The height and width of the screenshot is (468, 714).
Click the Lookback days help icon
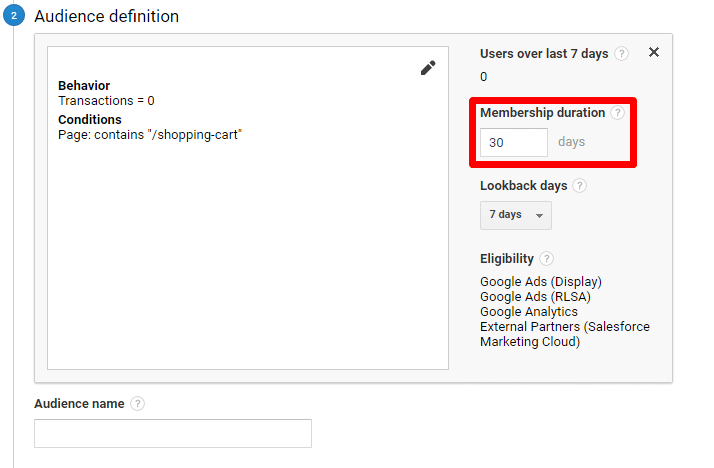pos(580,186)
